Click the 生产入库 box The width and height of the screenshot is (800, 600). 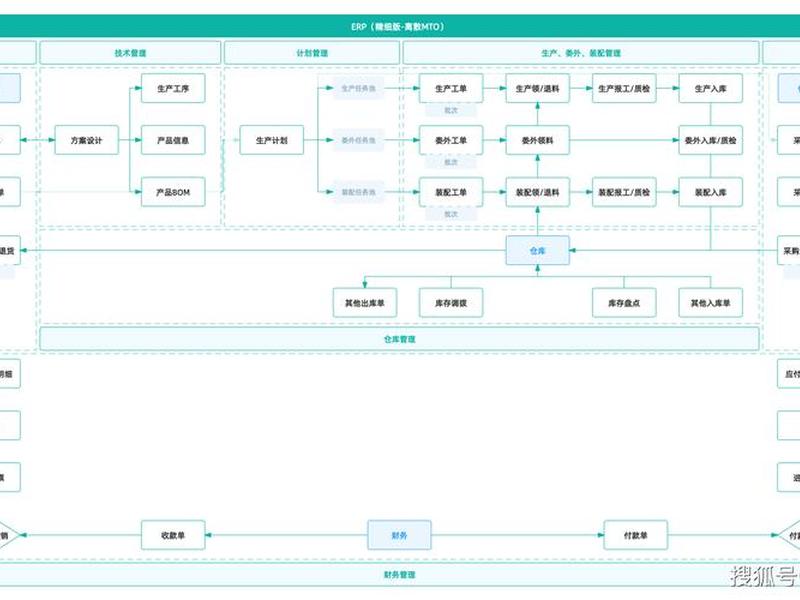click(710, 88)
